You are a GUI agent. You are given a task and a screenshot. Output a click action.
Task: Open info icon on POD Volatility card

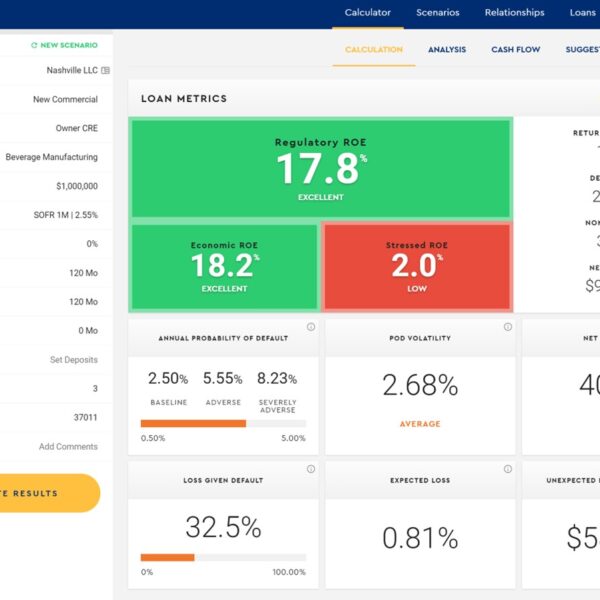[x=506, y=327]
